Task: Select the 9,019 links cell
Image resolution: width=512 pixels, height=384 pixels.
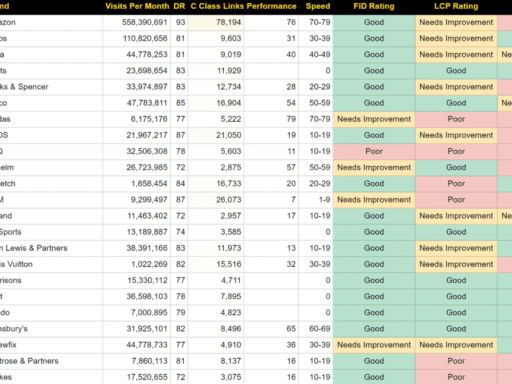Action: click(216, 55)
